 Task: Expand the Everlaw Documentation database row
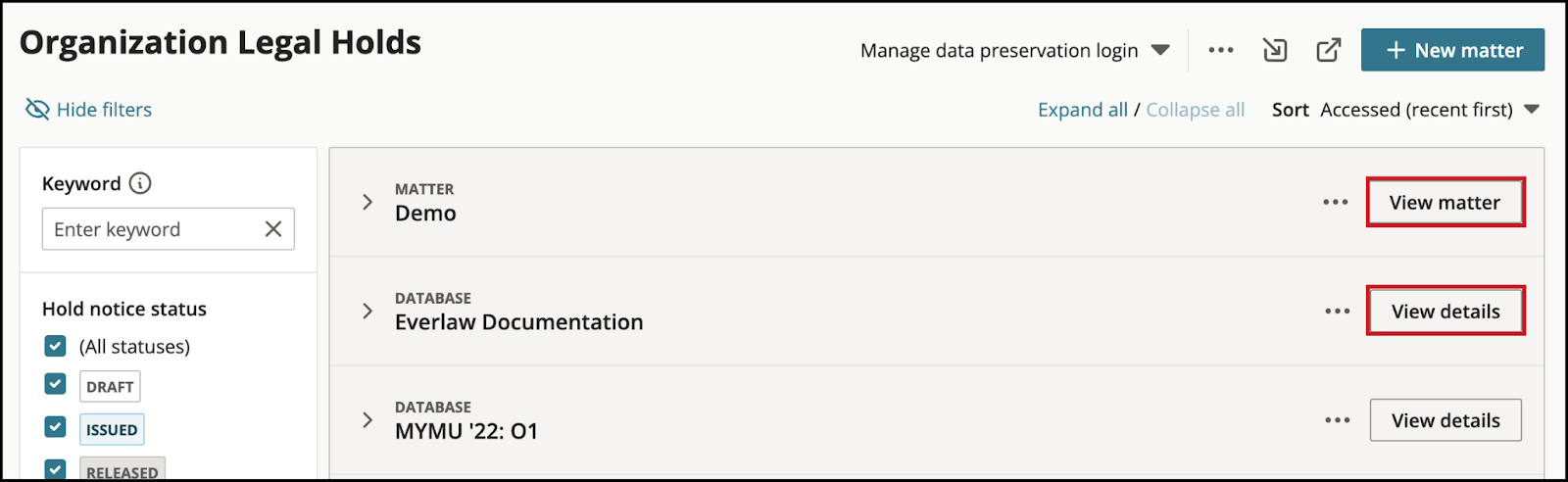[x=367, y=311]
